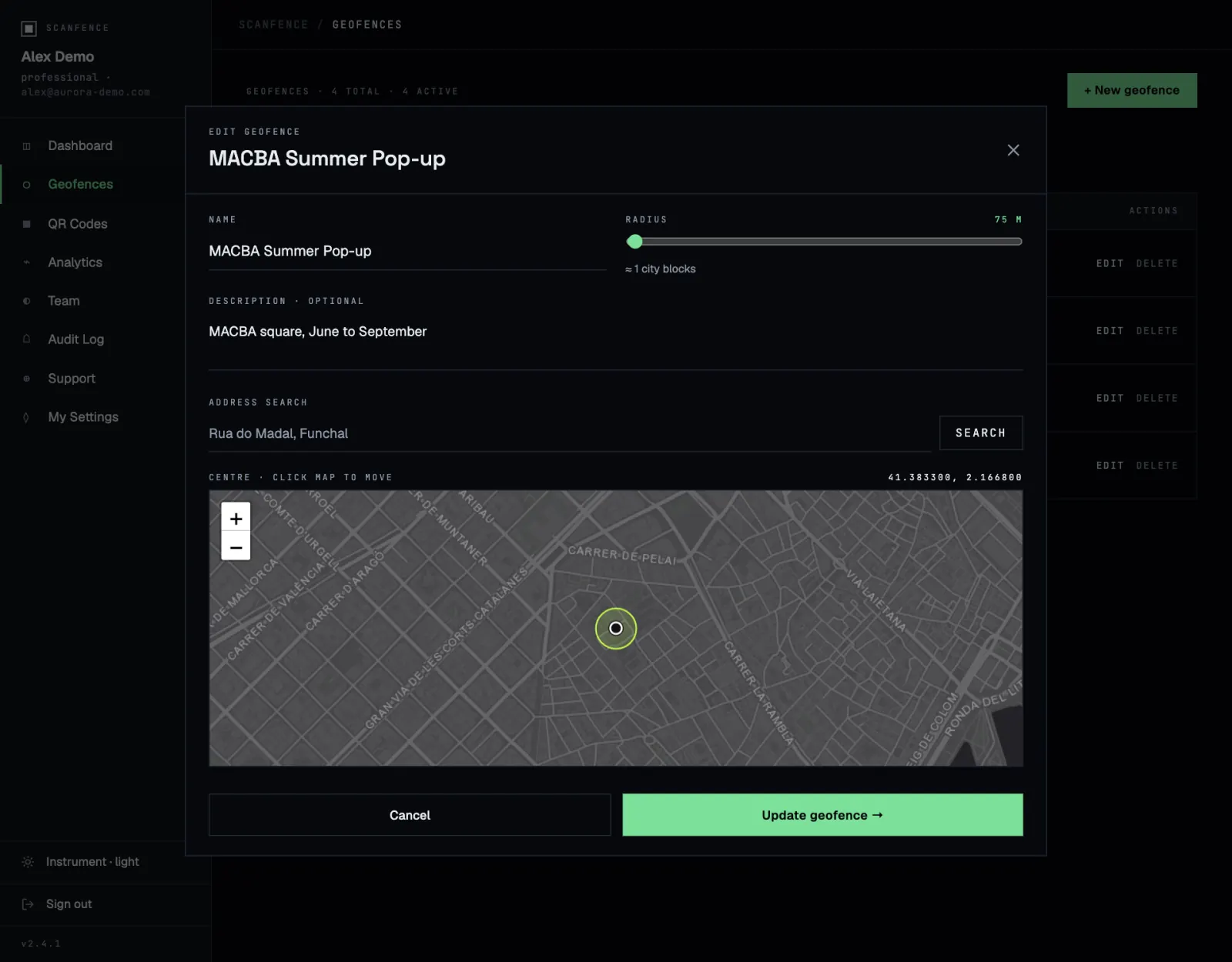Click Update geofence button
Screen dimensions: 1232x962
[x=822, y=815]
